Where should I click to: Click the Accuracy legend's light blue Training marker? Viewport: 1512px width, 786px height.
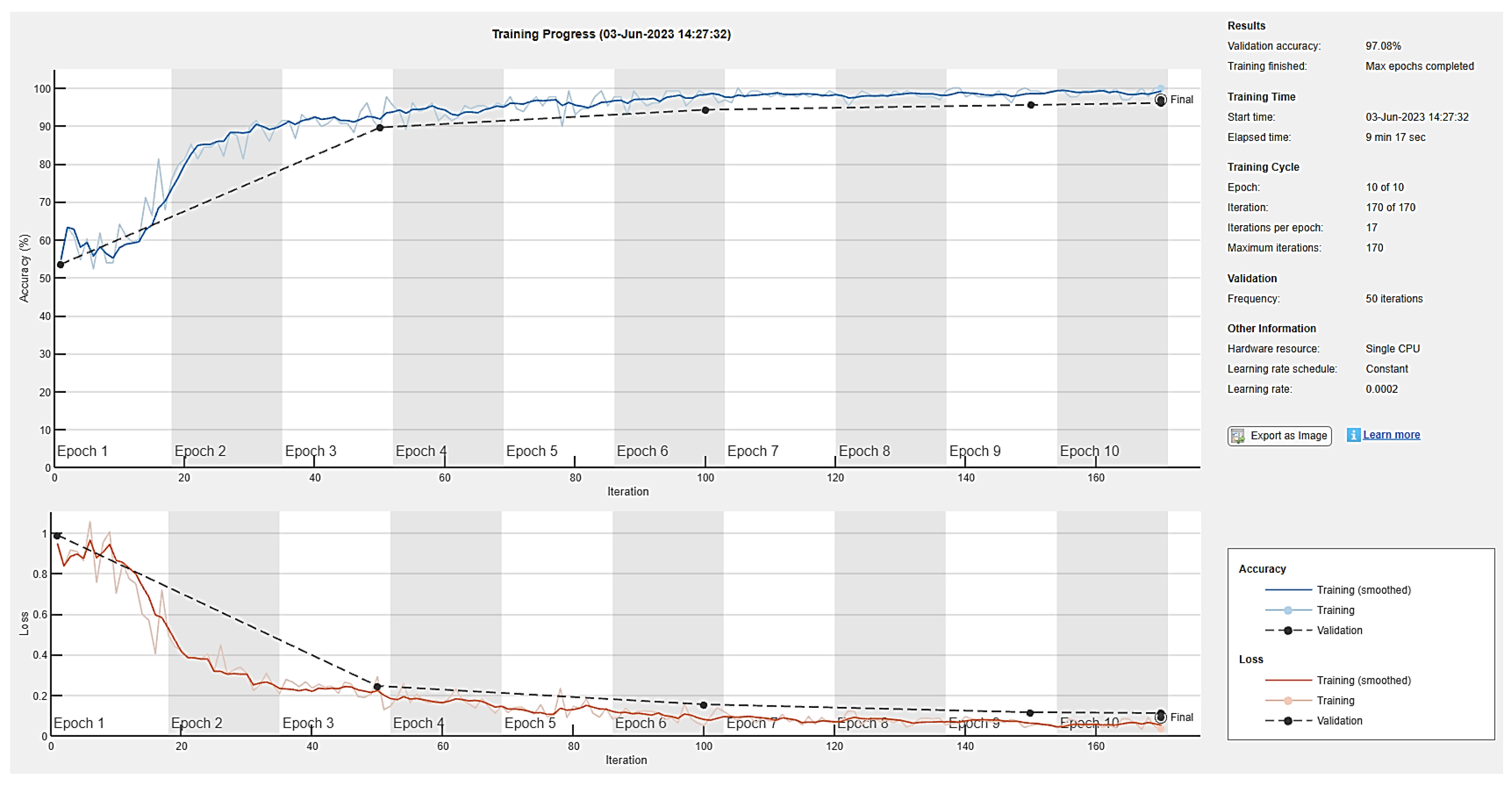click(x=1288, y=611)
